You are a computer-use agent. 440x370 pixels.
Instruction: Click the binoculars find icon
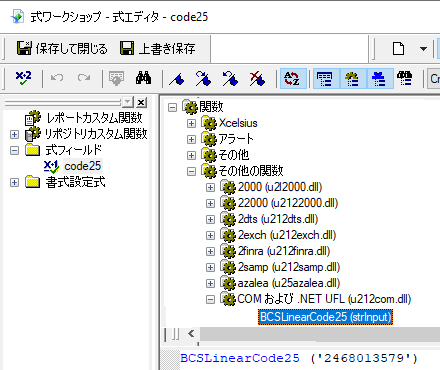(x=143, y=78)
